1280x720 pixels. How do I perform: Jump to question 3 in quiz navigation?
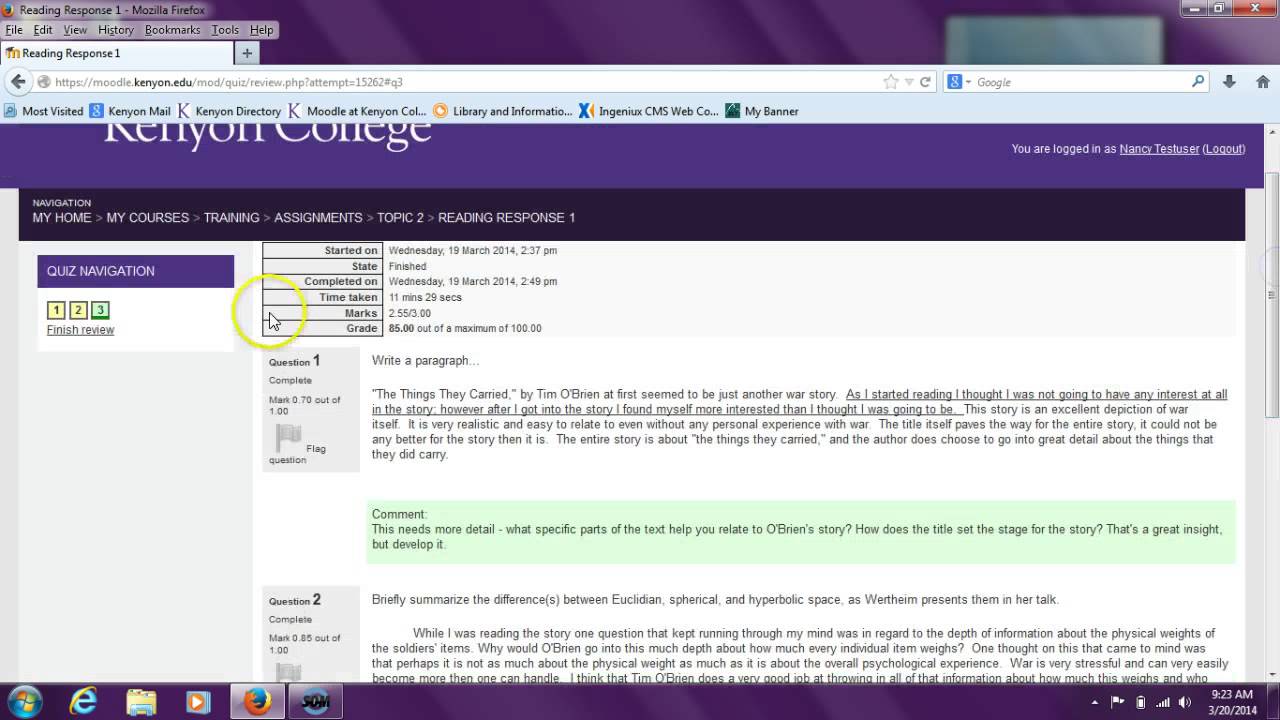100,310
